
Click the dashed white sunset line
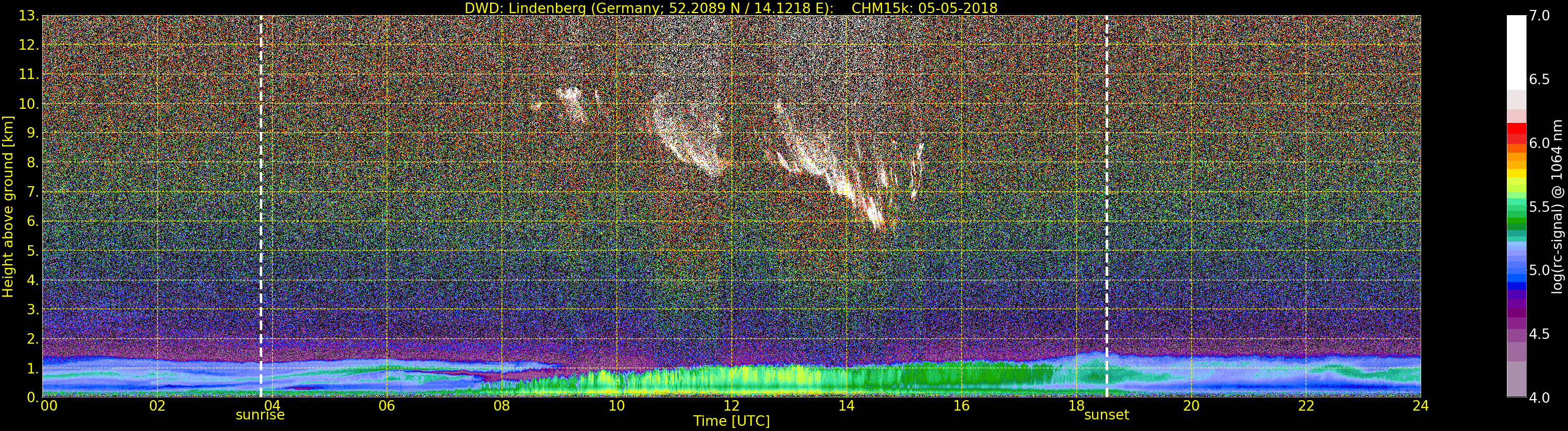(1106, 206)
